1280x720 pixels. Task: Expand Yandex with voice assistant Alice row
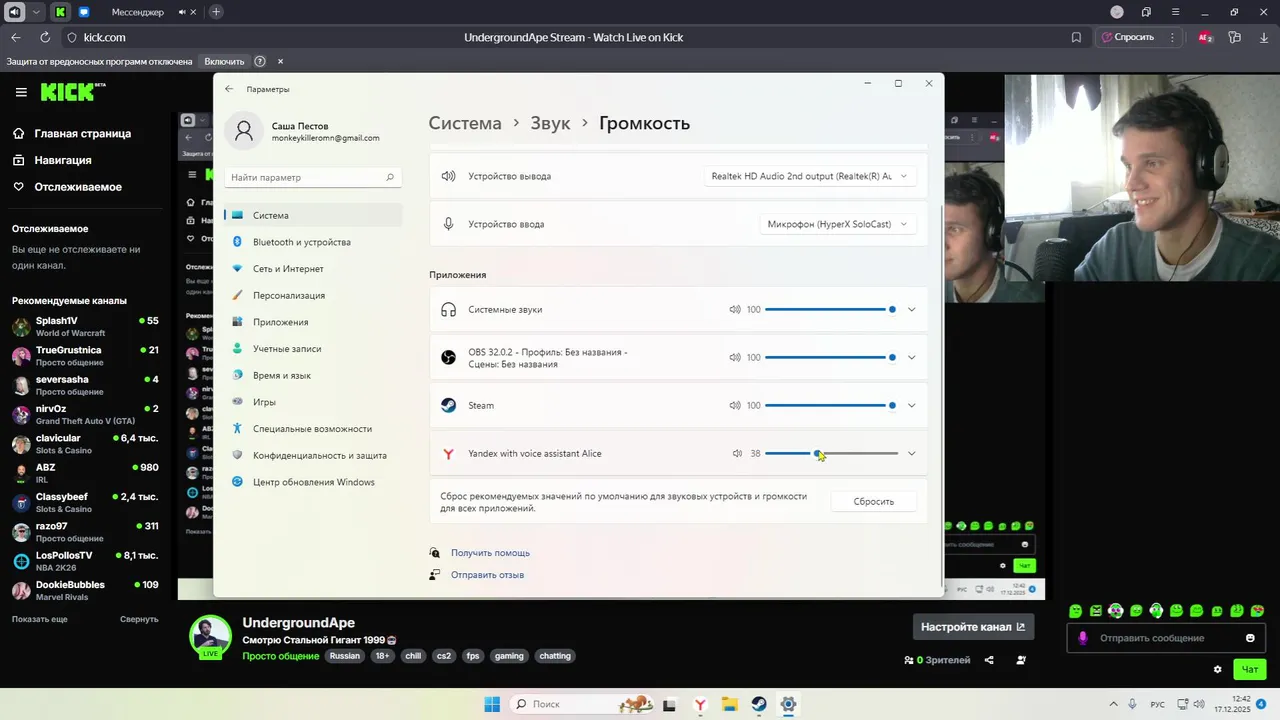click(911, 453)
